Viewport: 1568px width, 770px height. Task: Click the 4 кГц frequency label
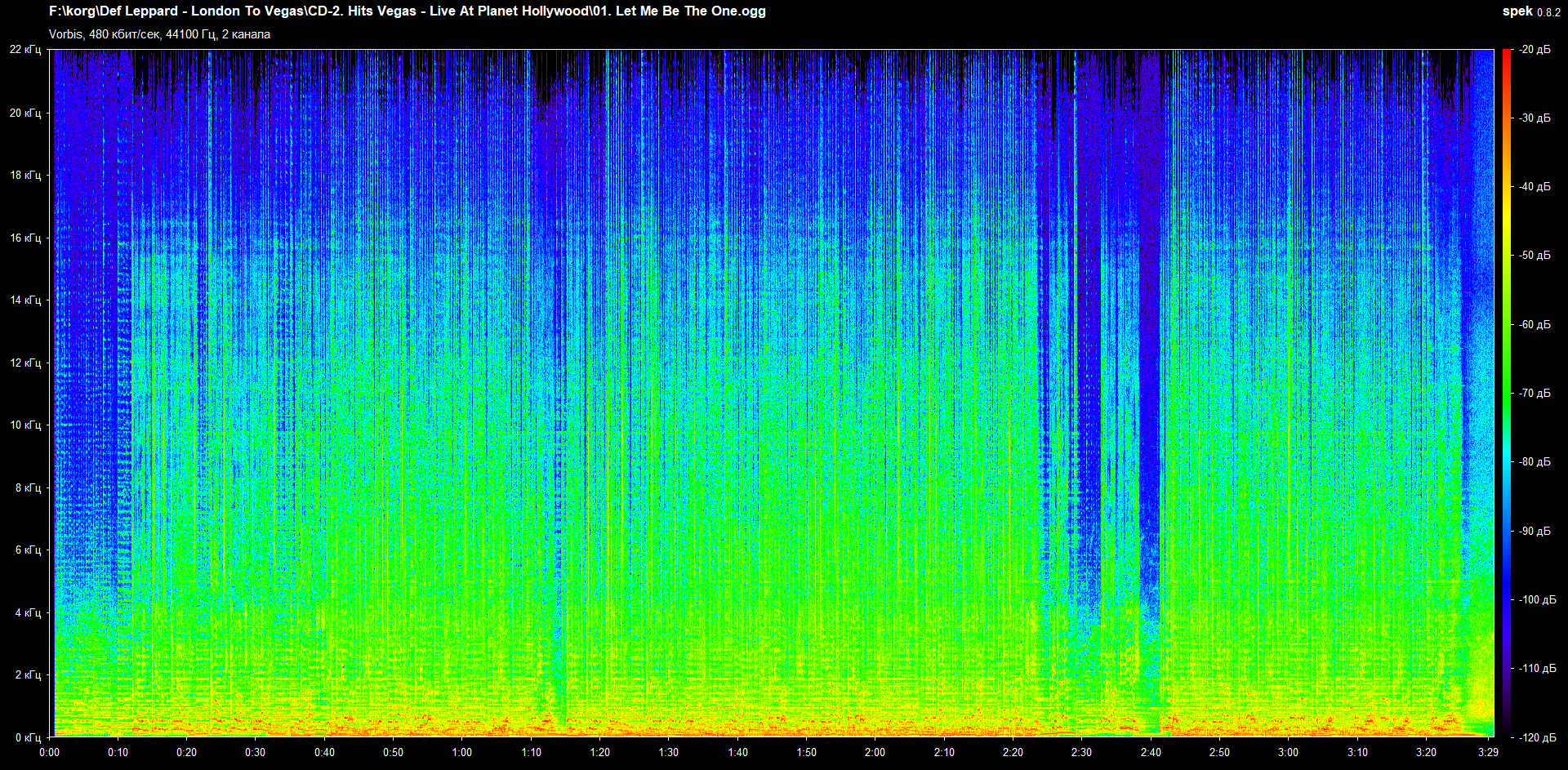pyautogui.click(x=28, y=612)
